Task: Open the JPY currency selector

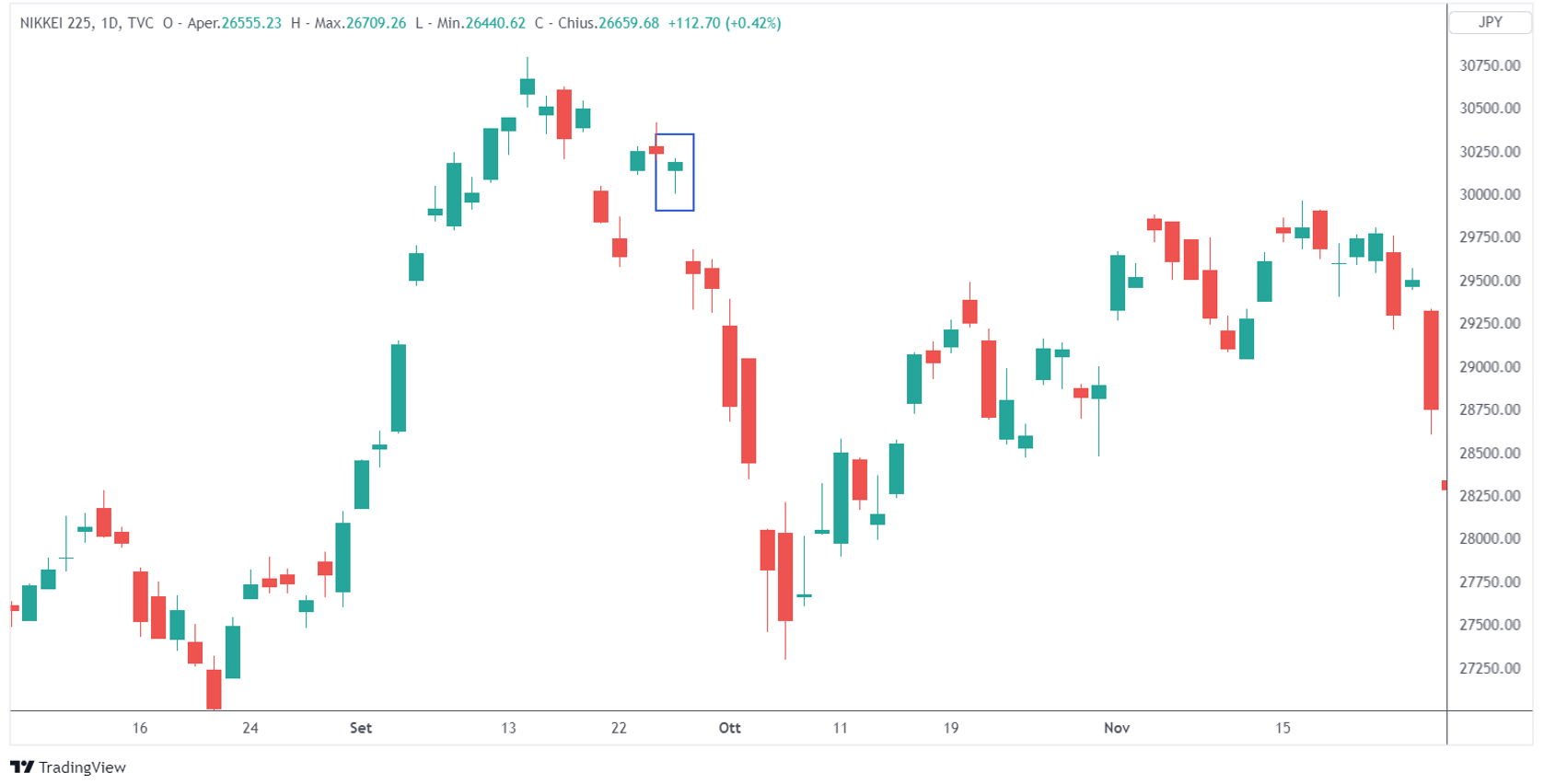Action: coord(1490,22)
